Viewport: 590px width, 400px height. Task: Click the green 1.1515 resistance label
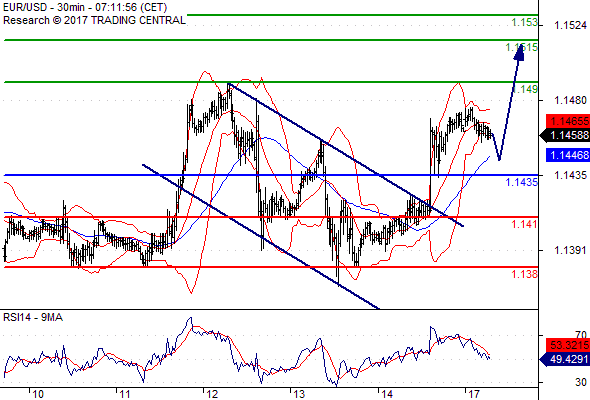coord(522,47)
